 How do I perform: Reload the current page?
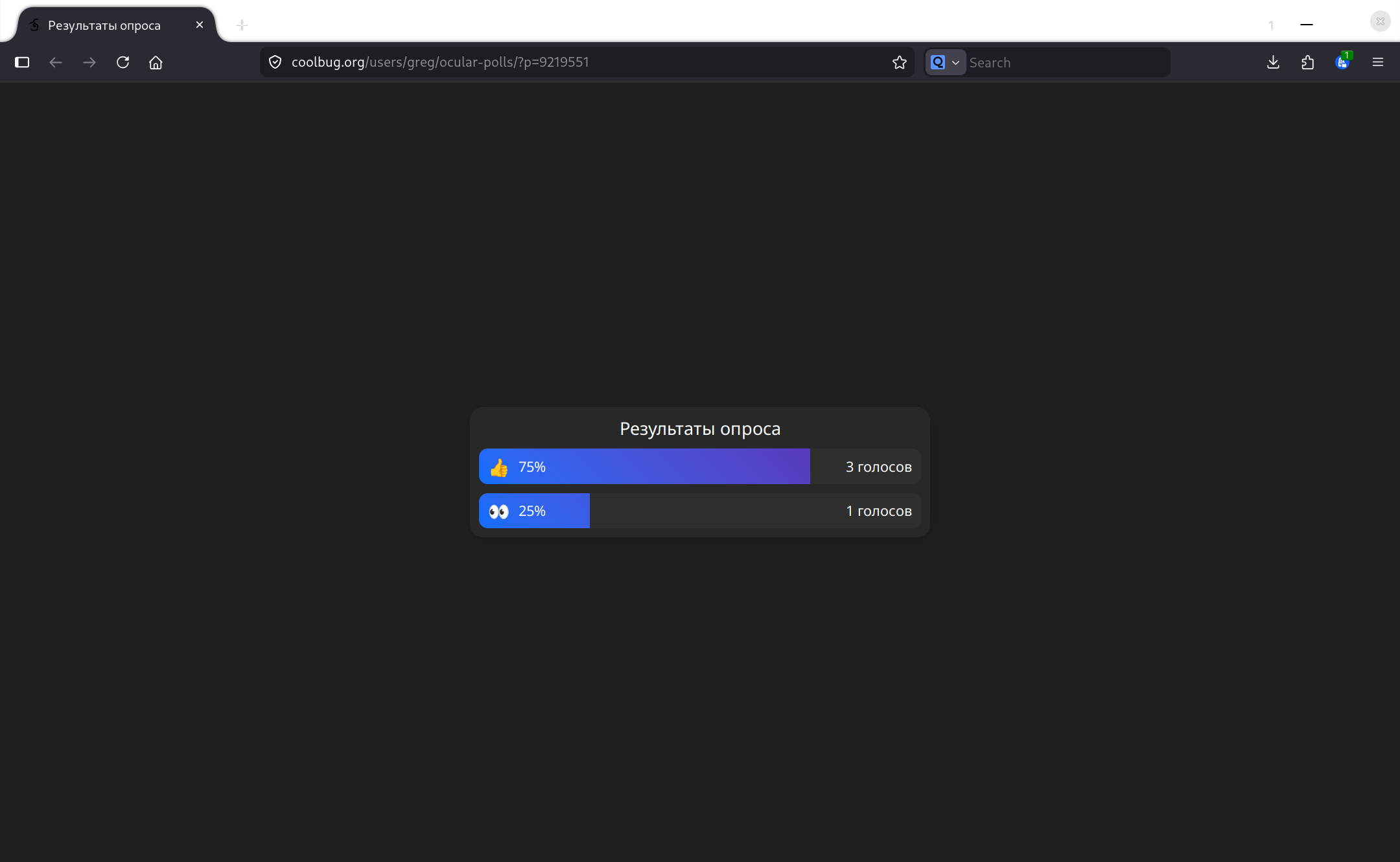[122, 62]
